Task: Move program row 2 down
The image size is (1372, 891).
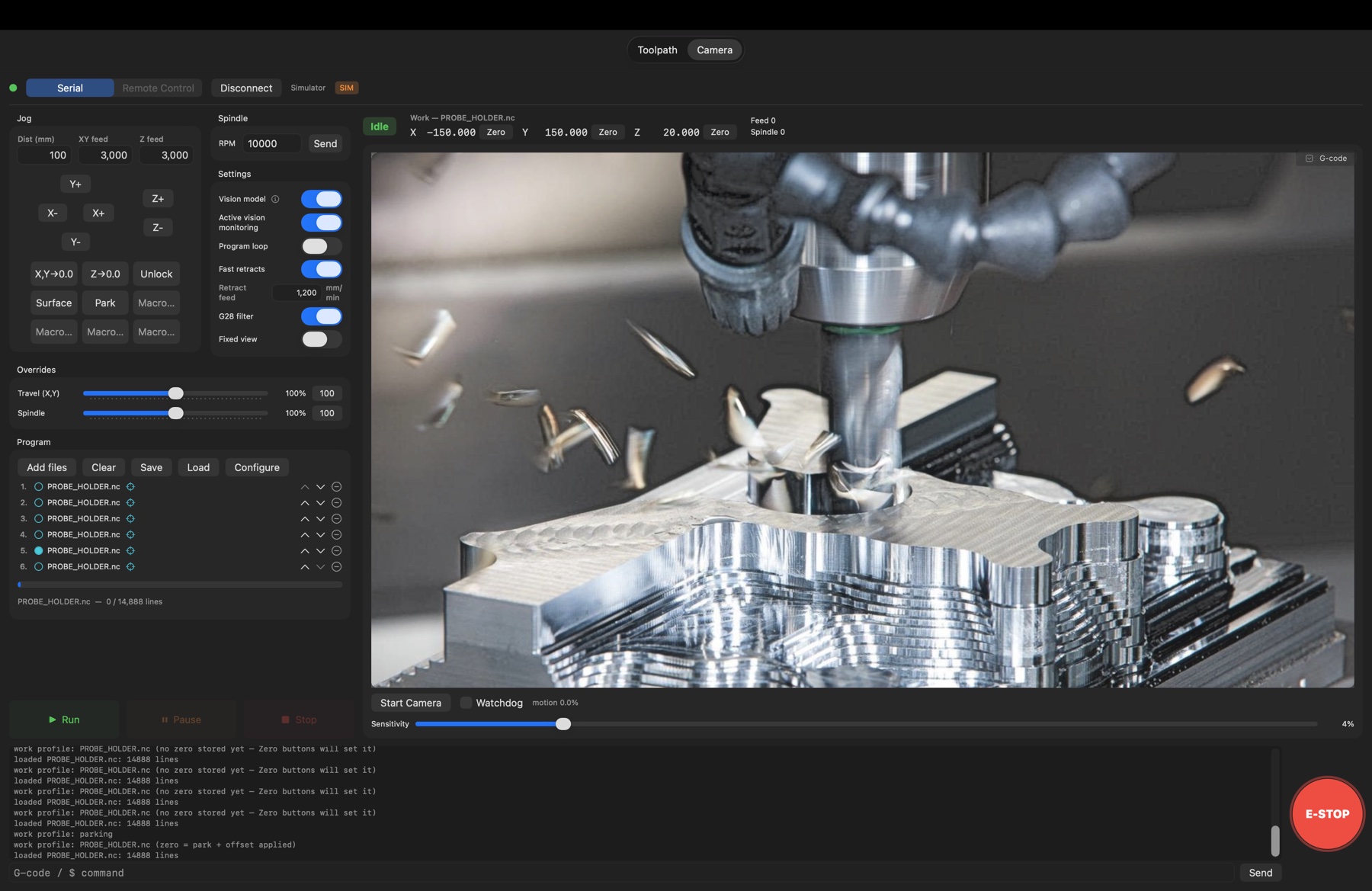Action: [321, 503]
